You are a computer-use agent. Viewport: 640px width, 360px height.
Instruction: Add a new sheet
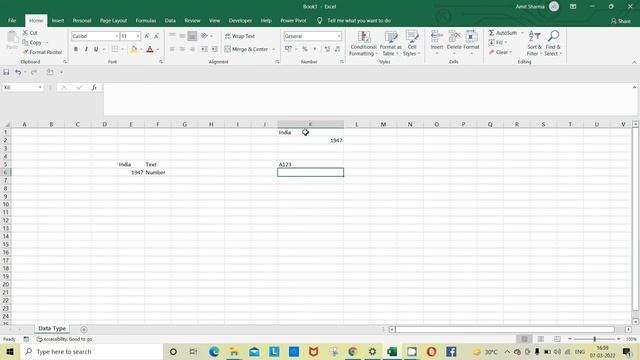point(84,329)
